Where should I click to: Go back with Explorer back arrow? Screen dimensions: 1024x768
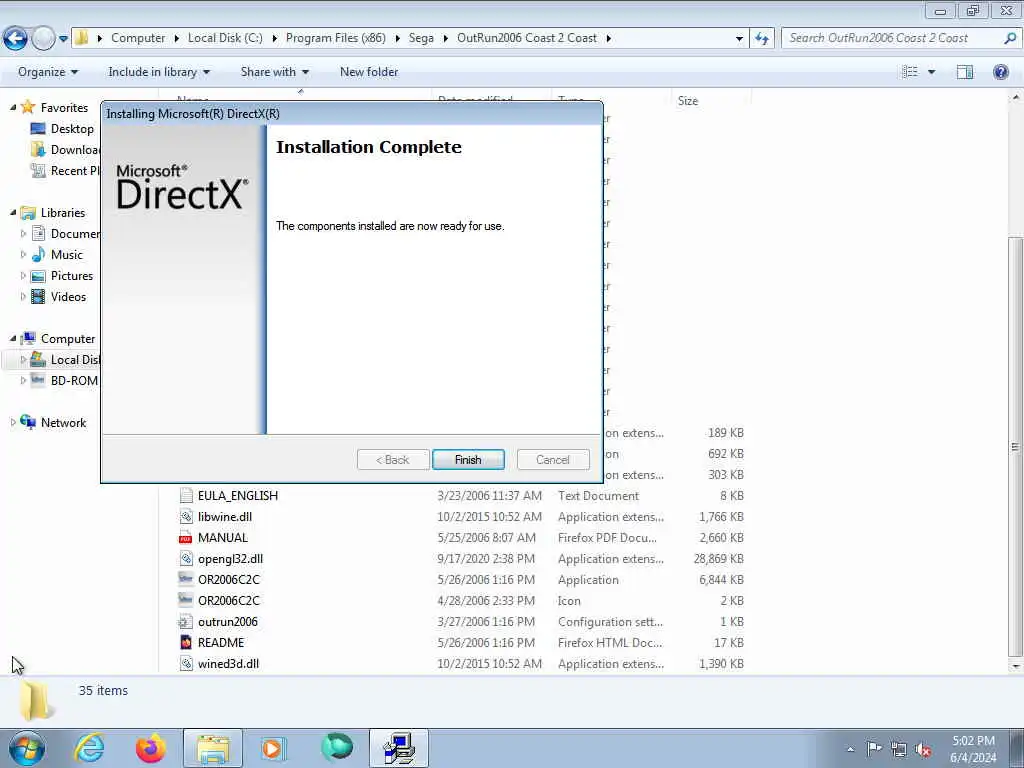(x=15, y=39)
